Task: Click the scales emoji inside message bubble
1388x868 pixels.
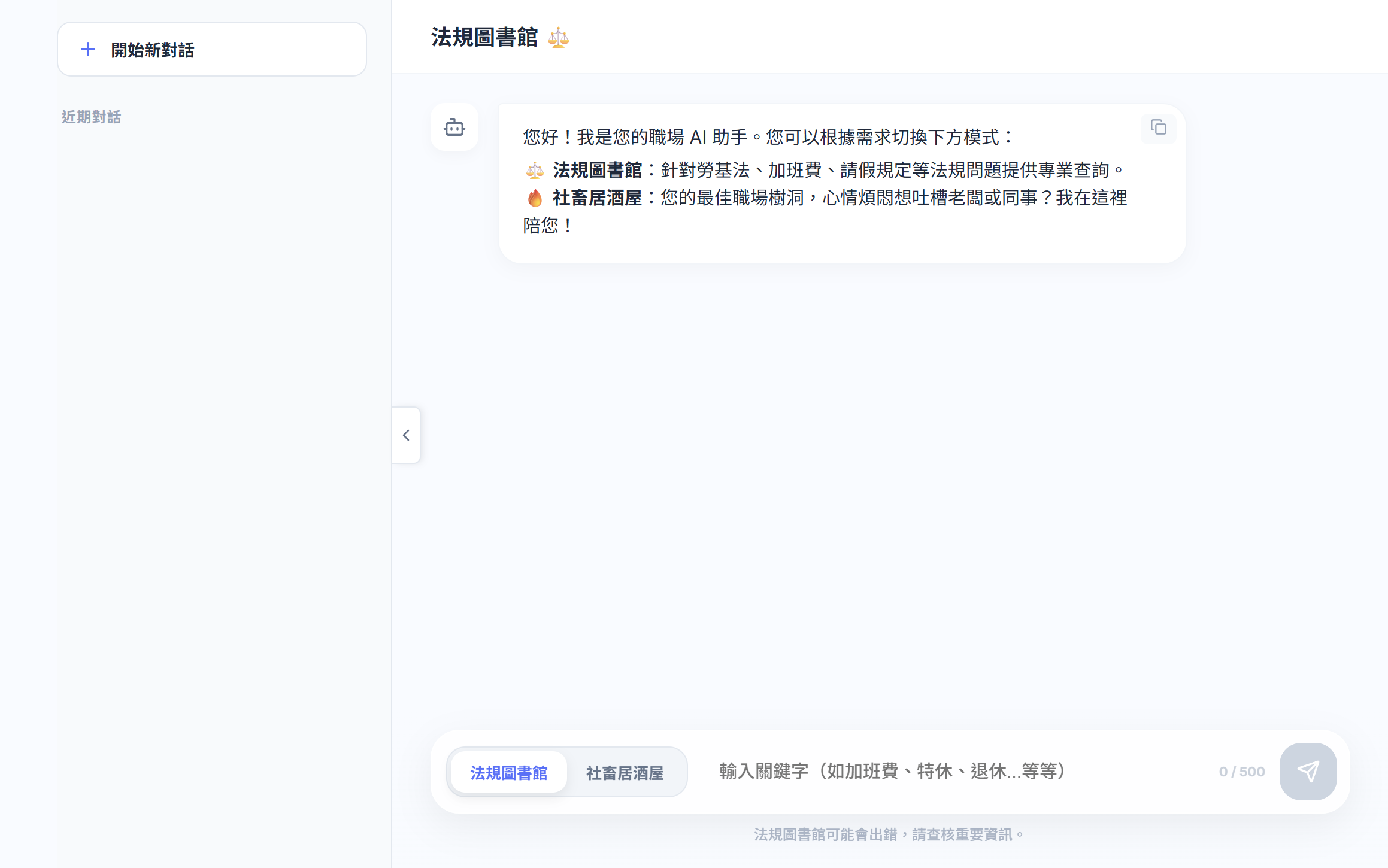Action: 535,171
